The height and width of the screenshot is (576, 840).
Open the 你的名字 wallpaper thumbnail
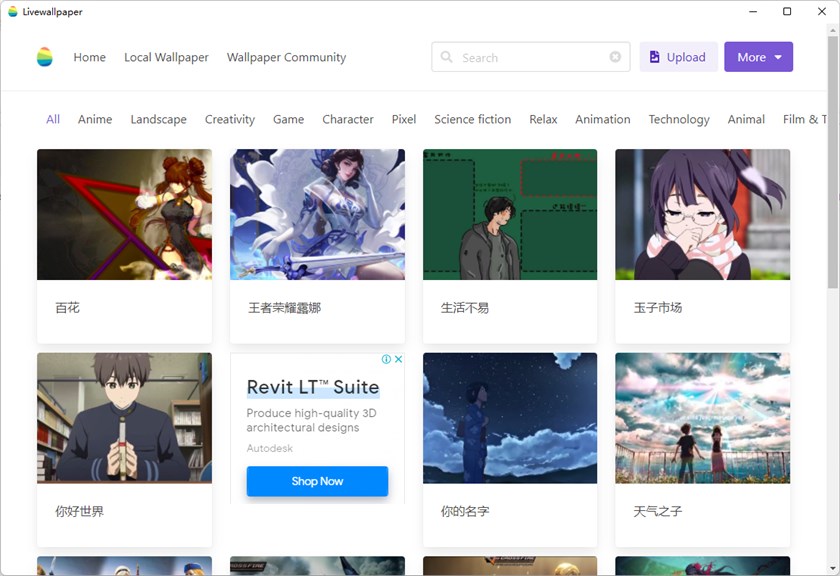pos(510,418)
